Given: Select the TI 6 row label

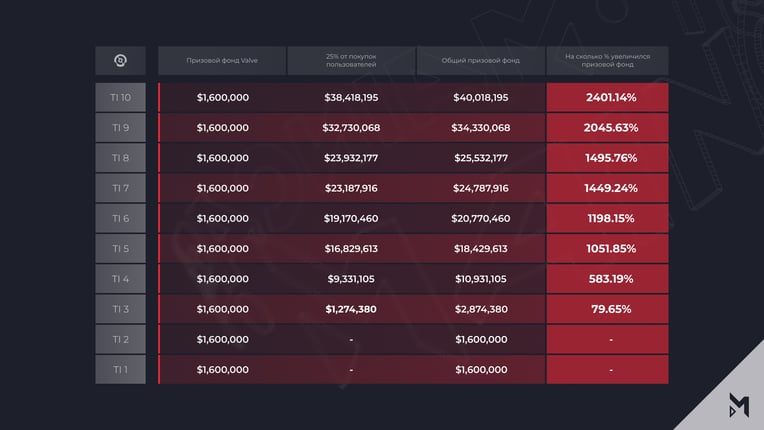Looking at the screenshot, I should tap(120, 218).
